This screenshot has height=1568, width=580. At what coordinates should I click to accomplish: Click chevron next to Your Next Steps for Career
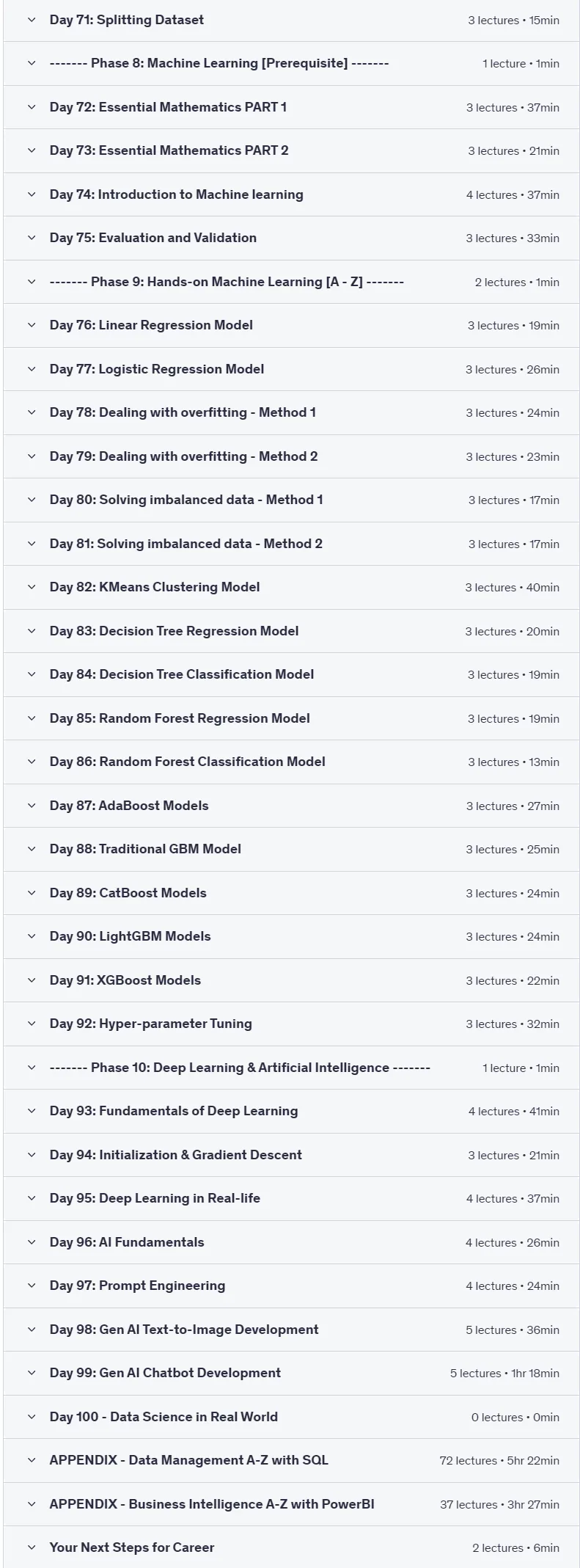32,1547
